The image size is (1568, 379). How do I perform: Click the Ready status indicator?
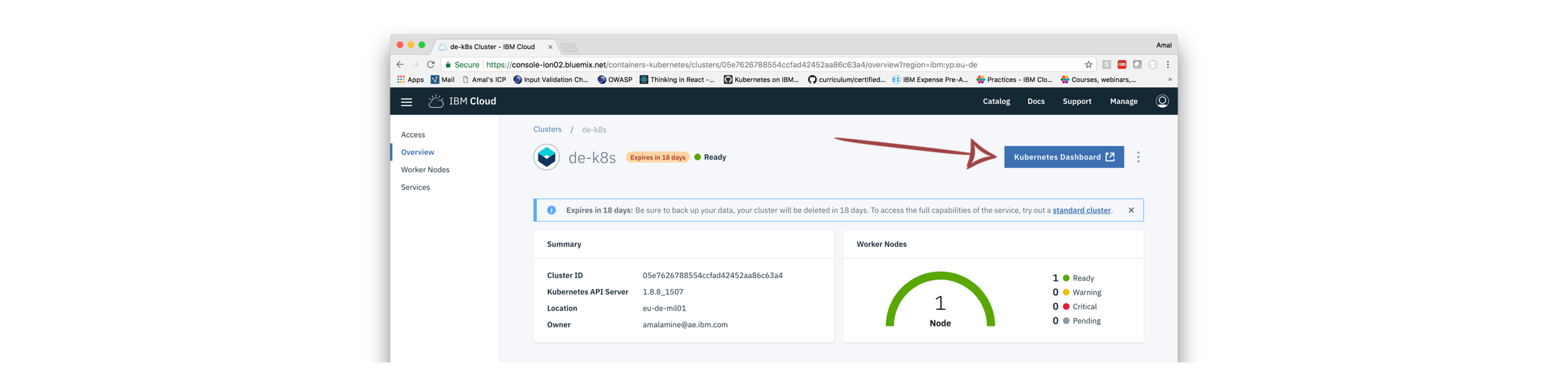tap(710, 158)
